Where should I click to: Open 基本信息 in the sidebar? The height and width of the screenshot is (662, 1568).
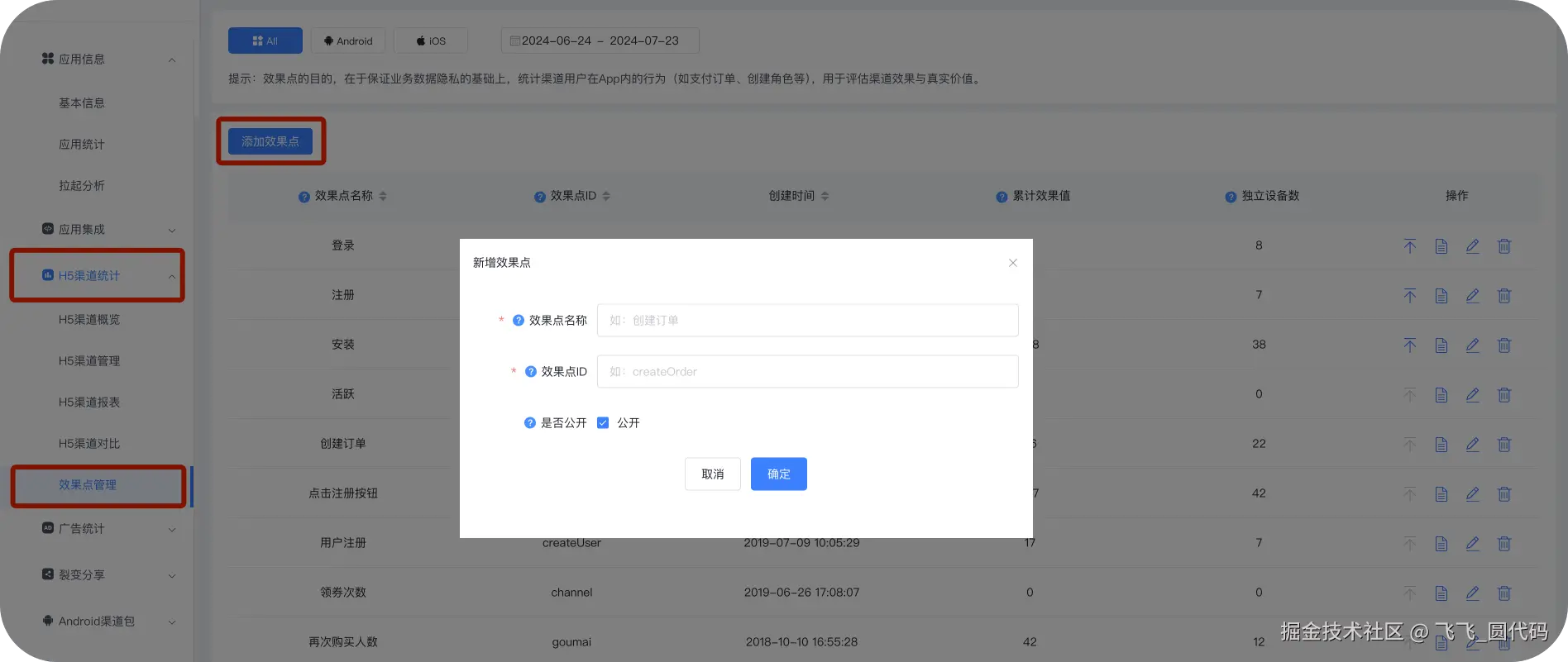tap(82, 102)
